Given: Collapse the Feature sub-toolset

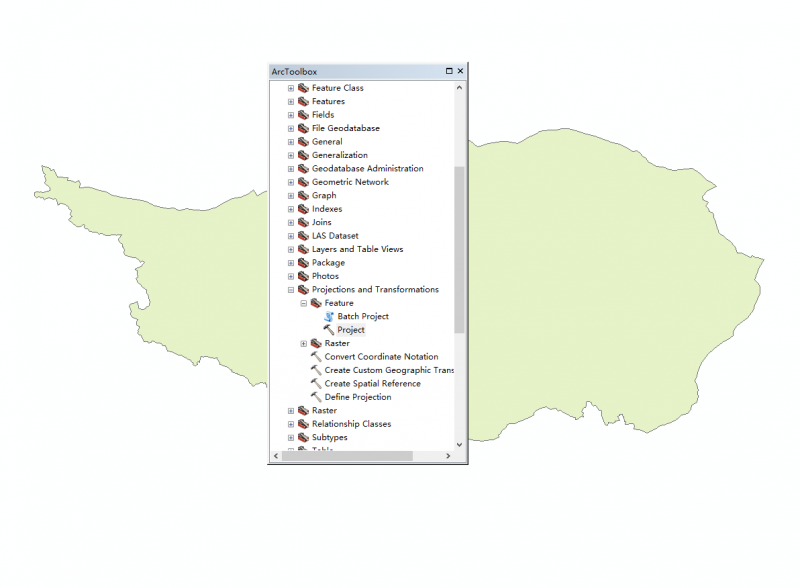Looking at the screenshot, I should coord(304,303).
